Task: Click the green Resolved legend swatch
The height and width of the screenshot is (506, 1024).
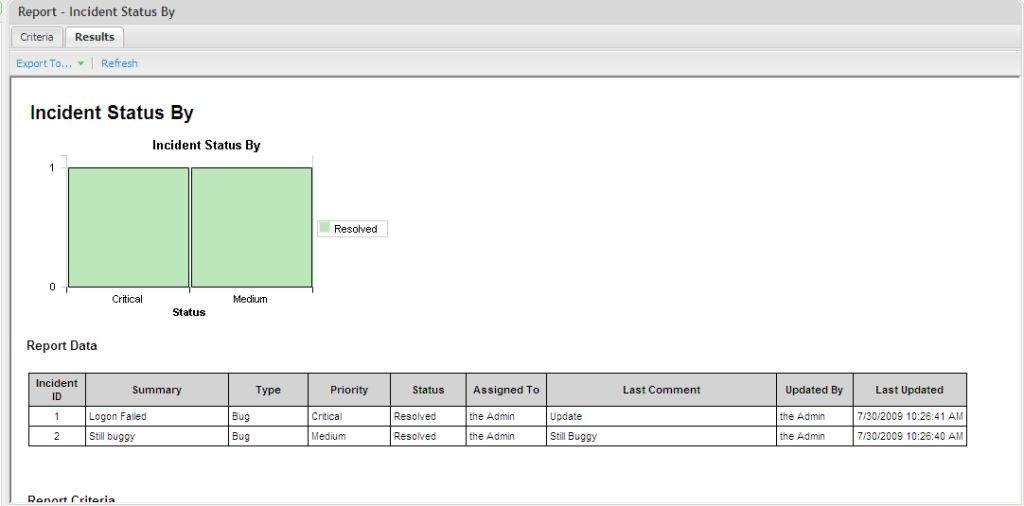Action: point(324,228)
